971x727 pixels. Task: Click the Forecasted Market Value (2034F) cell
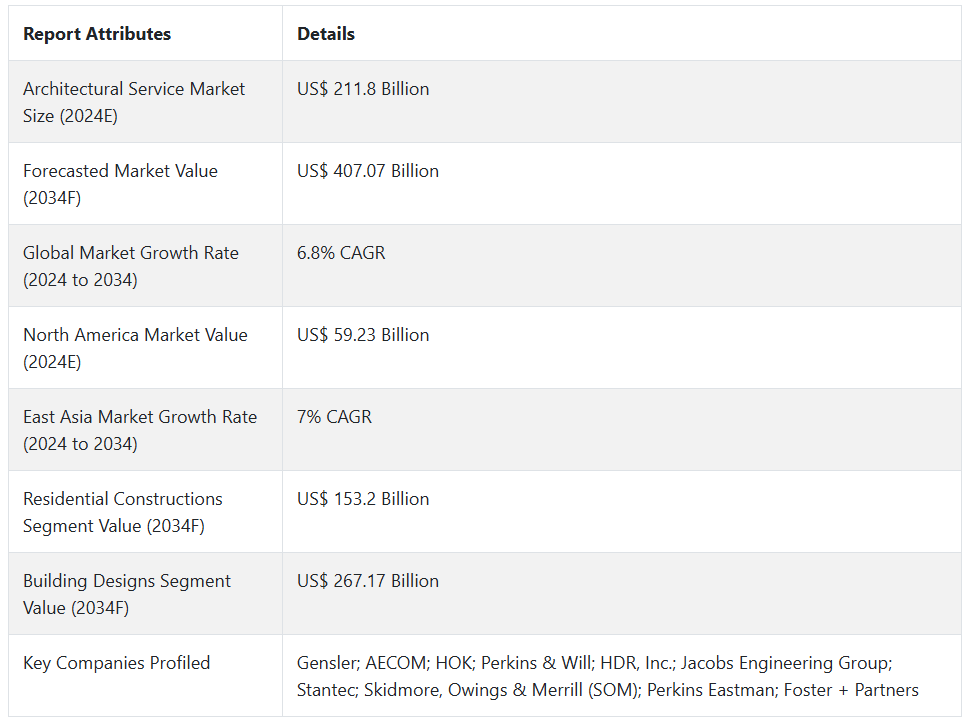tap(120, 184)
